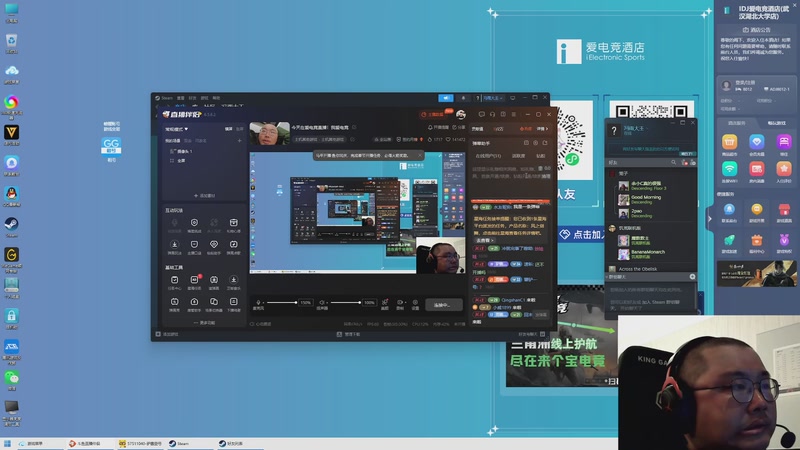Viewport: 800px width, 450px height.
Task: Open the Recycle Bin desktop icon
Action: [x=11, y=41]
